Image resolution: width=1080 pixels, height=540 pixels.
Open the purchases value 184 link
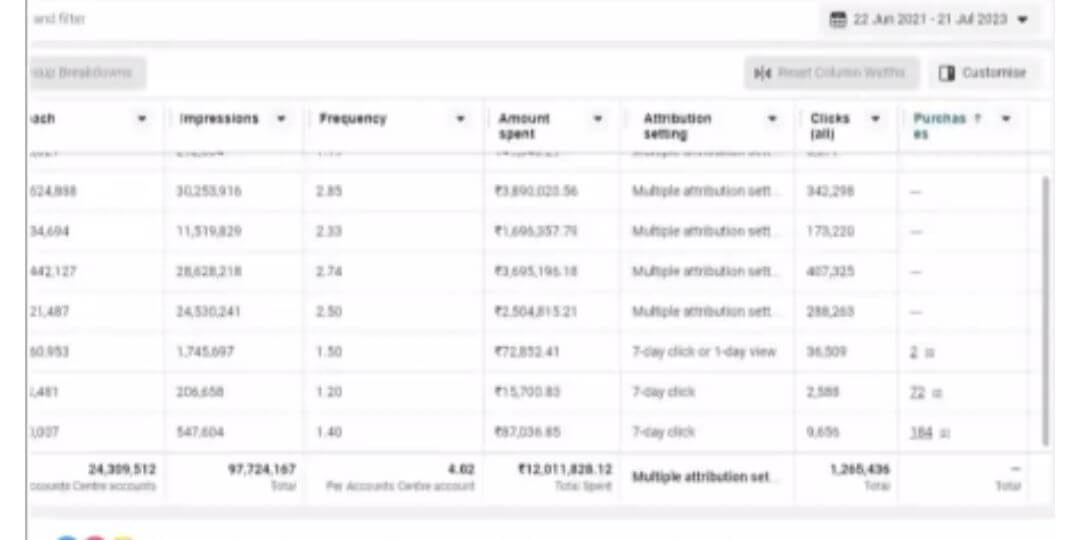(x=920, y=433)
